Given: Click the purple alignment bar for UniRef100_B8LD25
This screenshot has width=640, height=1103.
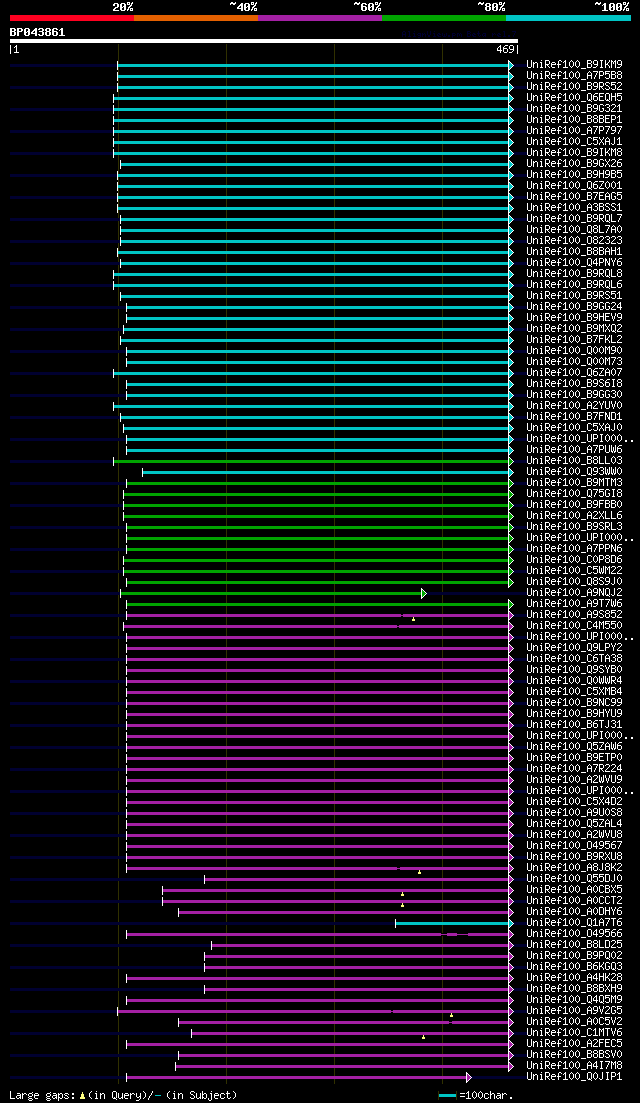Looking at the screenshot, I should (x=360, y=945).
